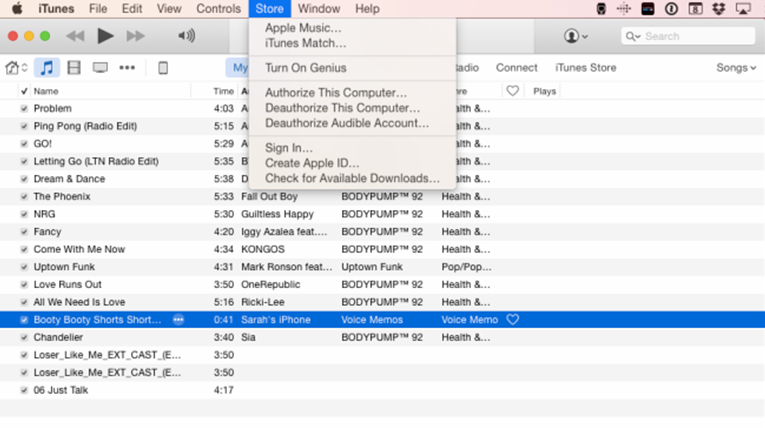Screen dimensions: 765x428
Task: Select Check for Available Downloads…
Action: pyautogui.click(x=352, y=178)
